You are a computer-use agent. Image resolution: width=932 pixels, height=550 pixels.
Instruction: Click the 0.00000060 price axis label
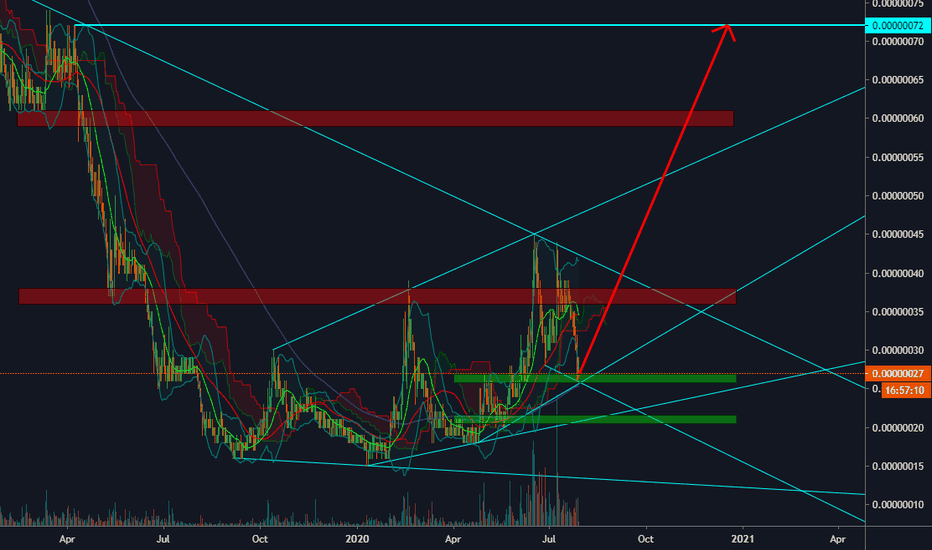(x=898, y=118)
